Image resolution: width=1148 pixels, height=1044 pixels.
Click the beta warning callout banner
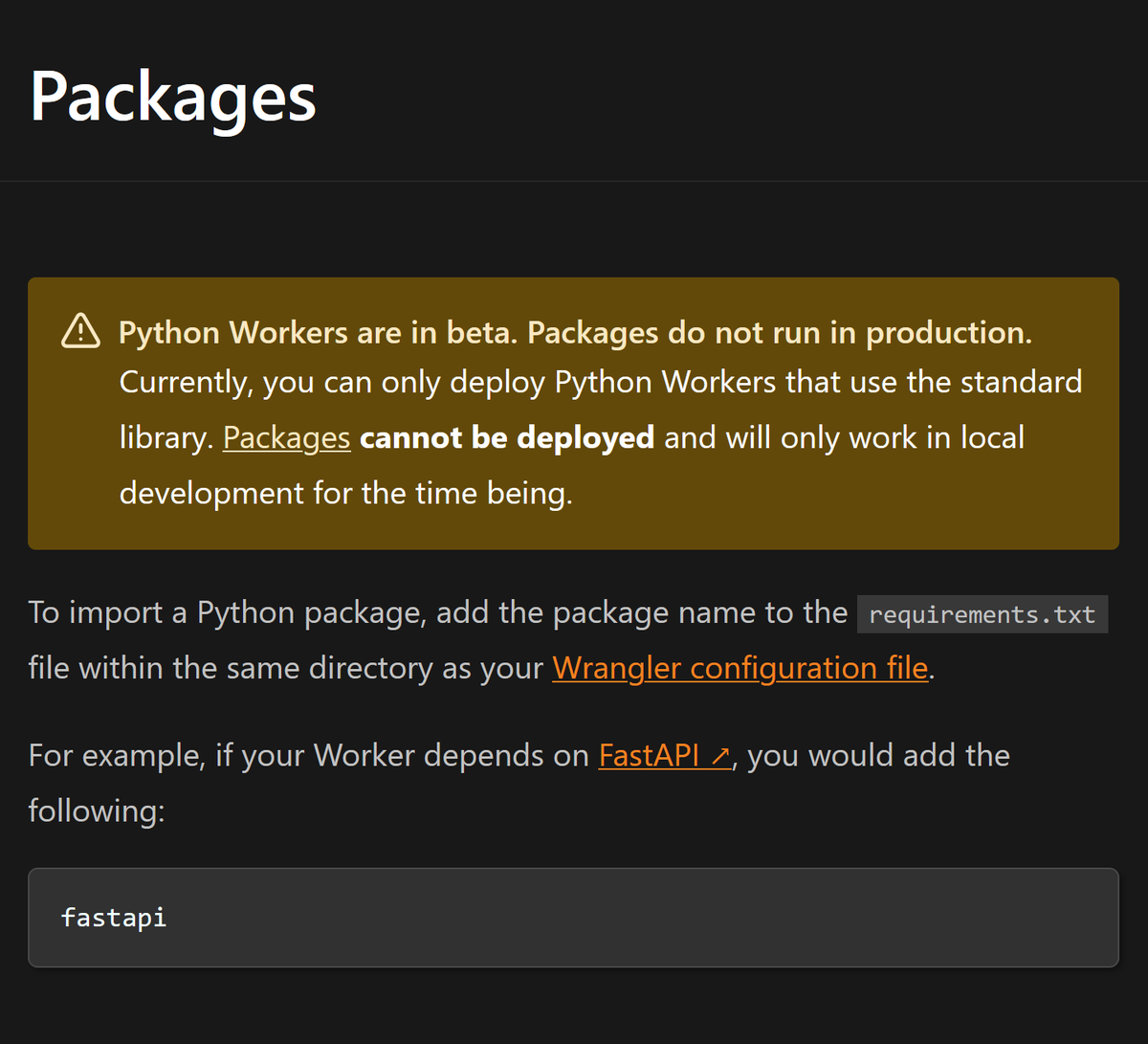[x=574, y=411]
